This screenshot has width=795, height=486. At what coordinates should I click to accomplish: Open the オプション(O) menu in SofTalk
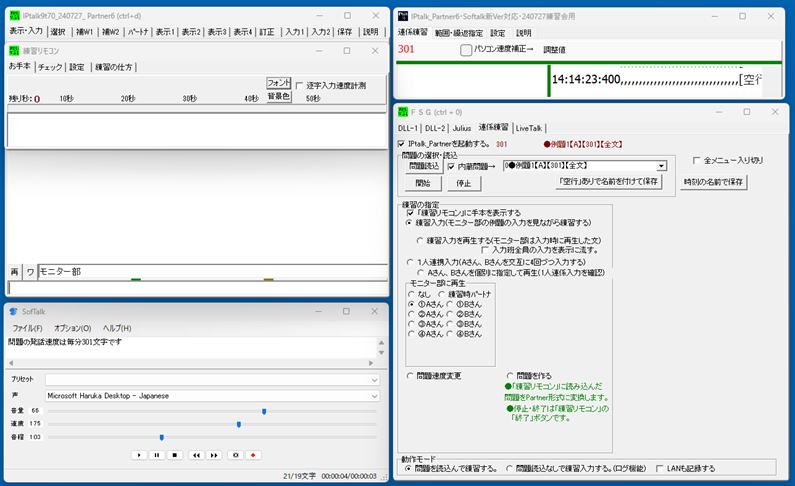(x=72, y=328)
